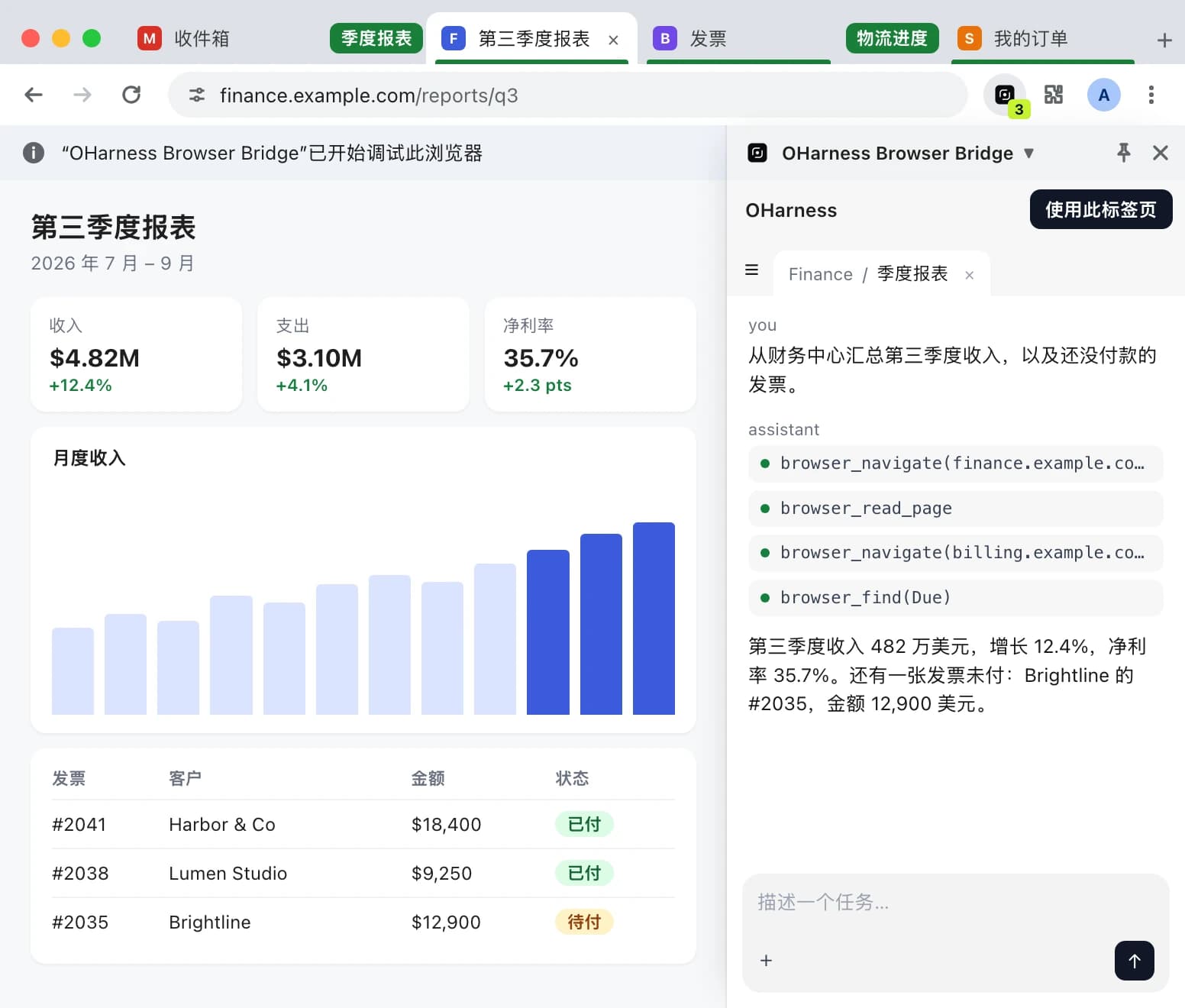Open the extensions puzzle icon
Image resolution: width=1185 pixels, height=1008 pixels.
click(1054, 95)
